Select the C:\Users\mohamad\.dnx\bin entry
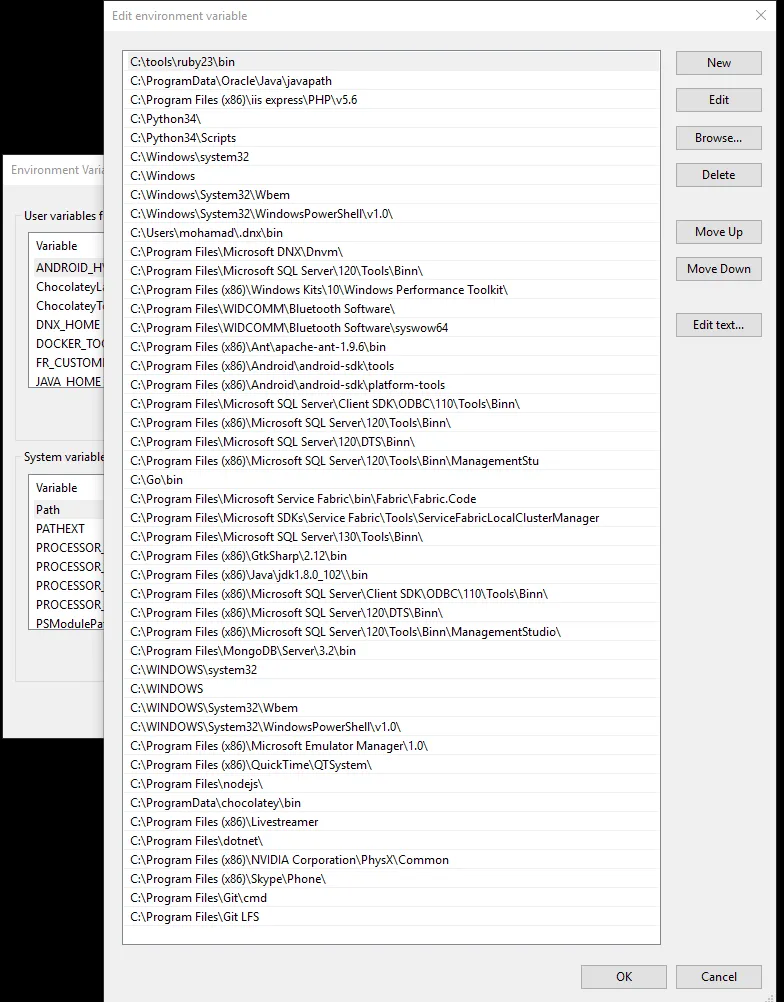Screen dimensions: 784x1002 click(x=391, y=233)
